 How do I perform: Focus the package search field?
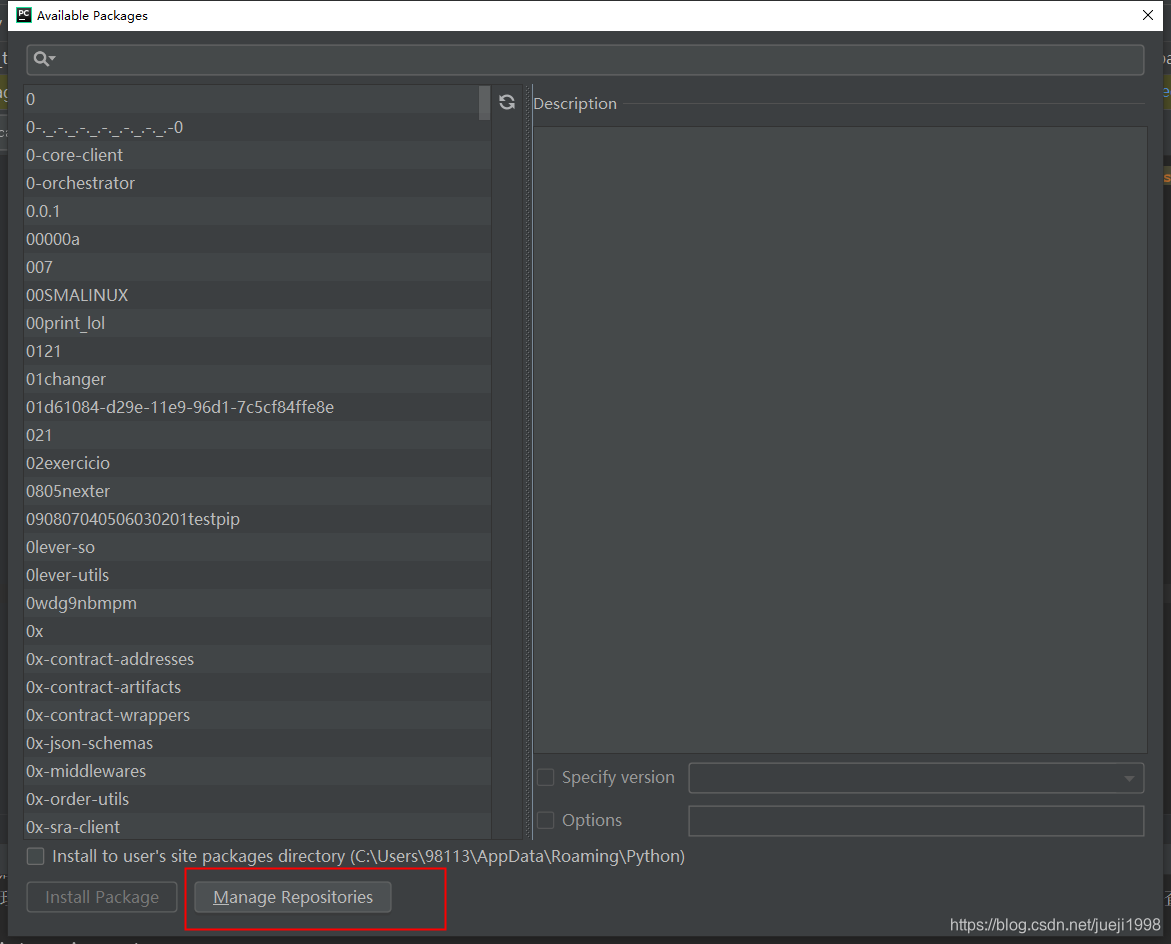[x=585, y=59]
